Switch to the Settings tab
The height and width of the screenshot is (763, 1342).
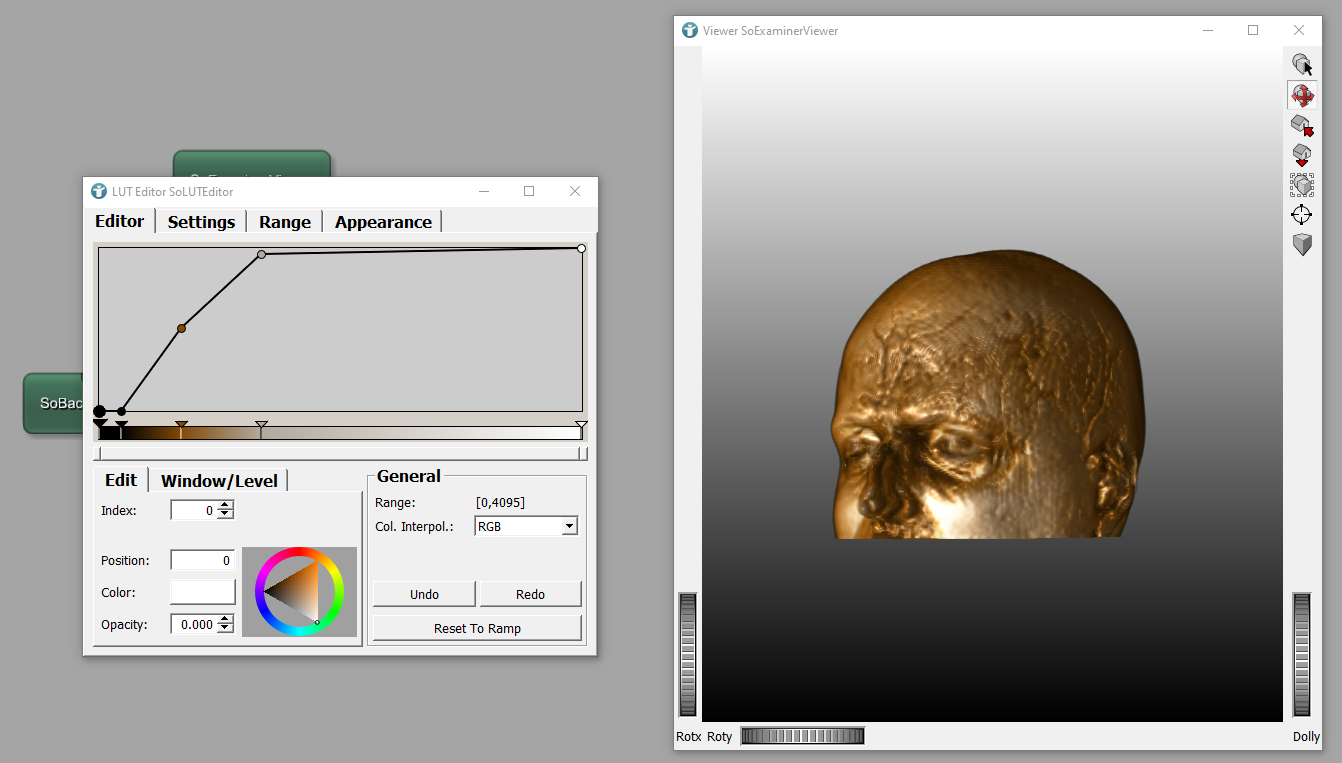pyautogui.click(x=201, y=222)
